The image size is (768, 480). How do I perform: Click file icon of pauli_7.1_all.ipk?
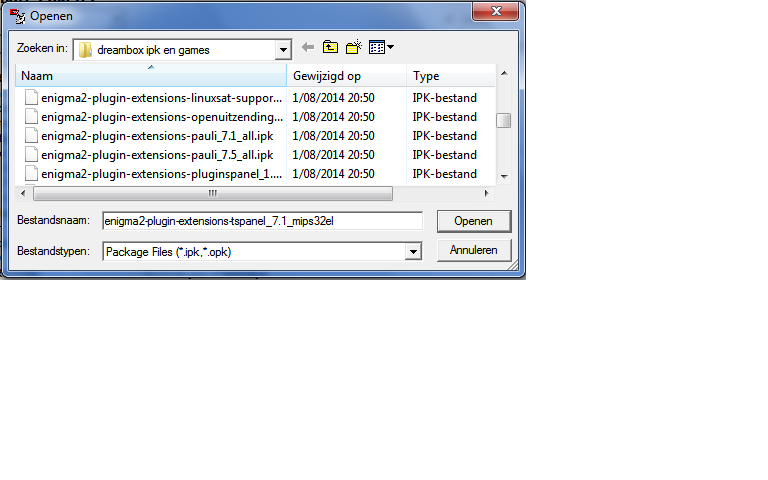point(31,136)
